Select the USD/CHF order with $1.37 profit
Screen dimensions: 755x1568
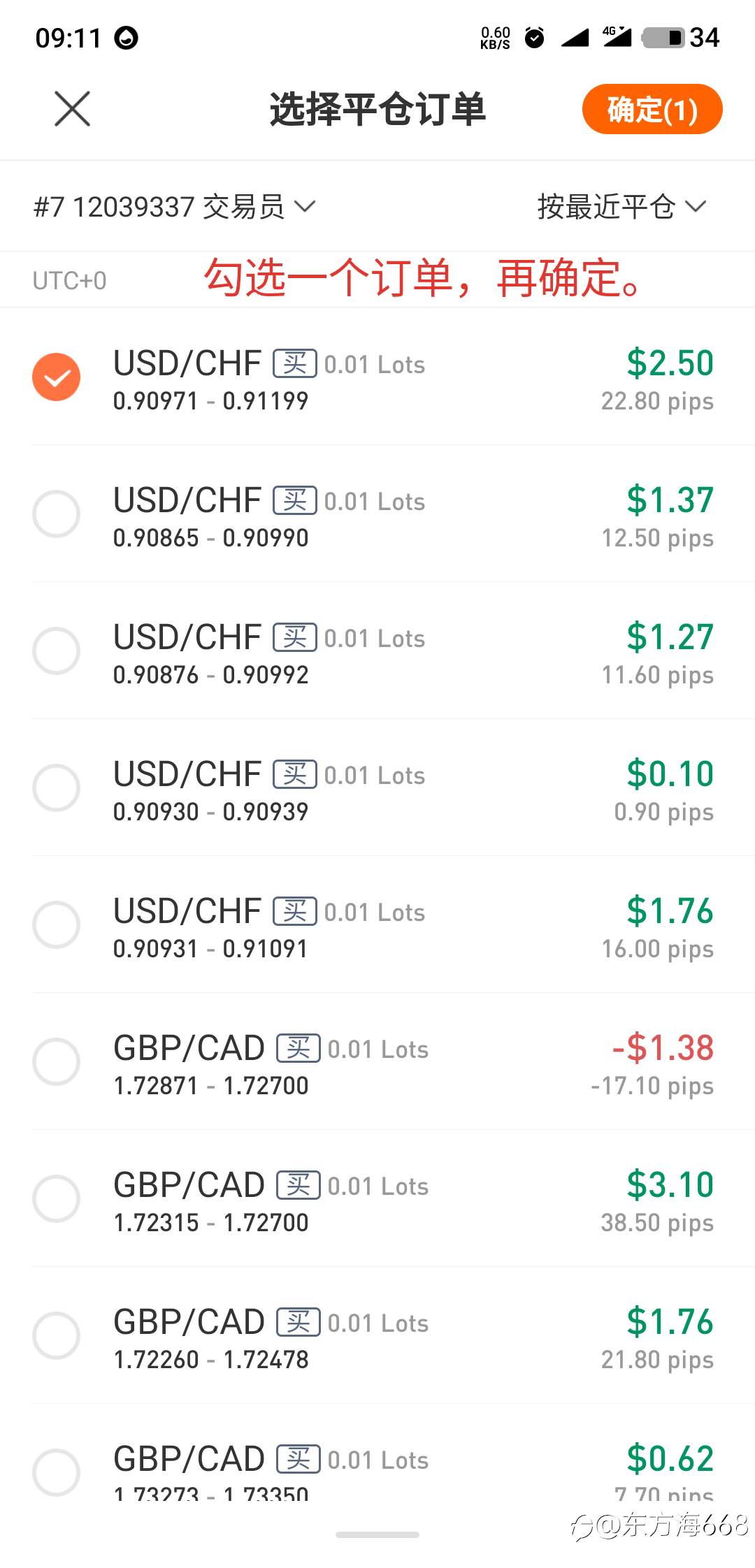click(x=57, y=514)
